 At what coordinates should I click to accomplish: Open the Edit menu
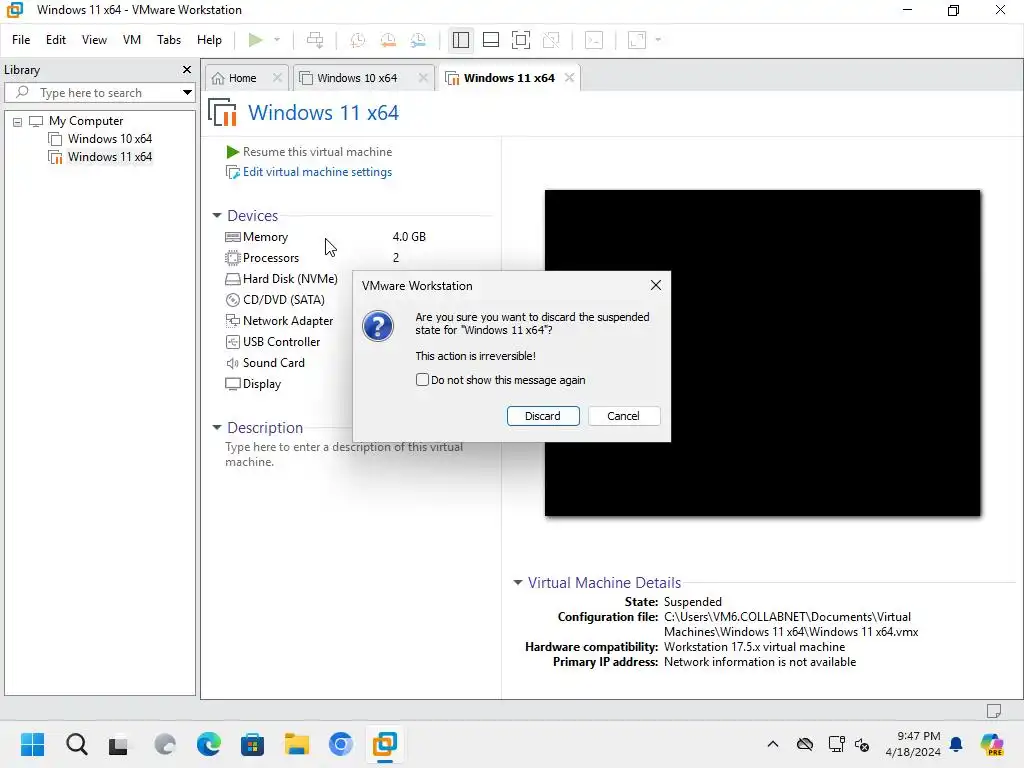[x=56, y=40]
